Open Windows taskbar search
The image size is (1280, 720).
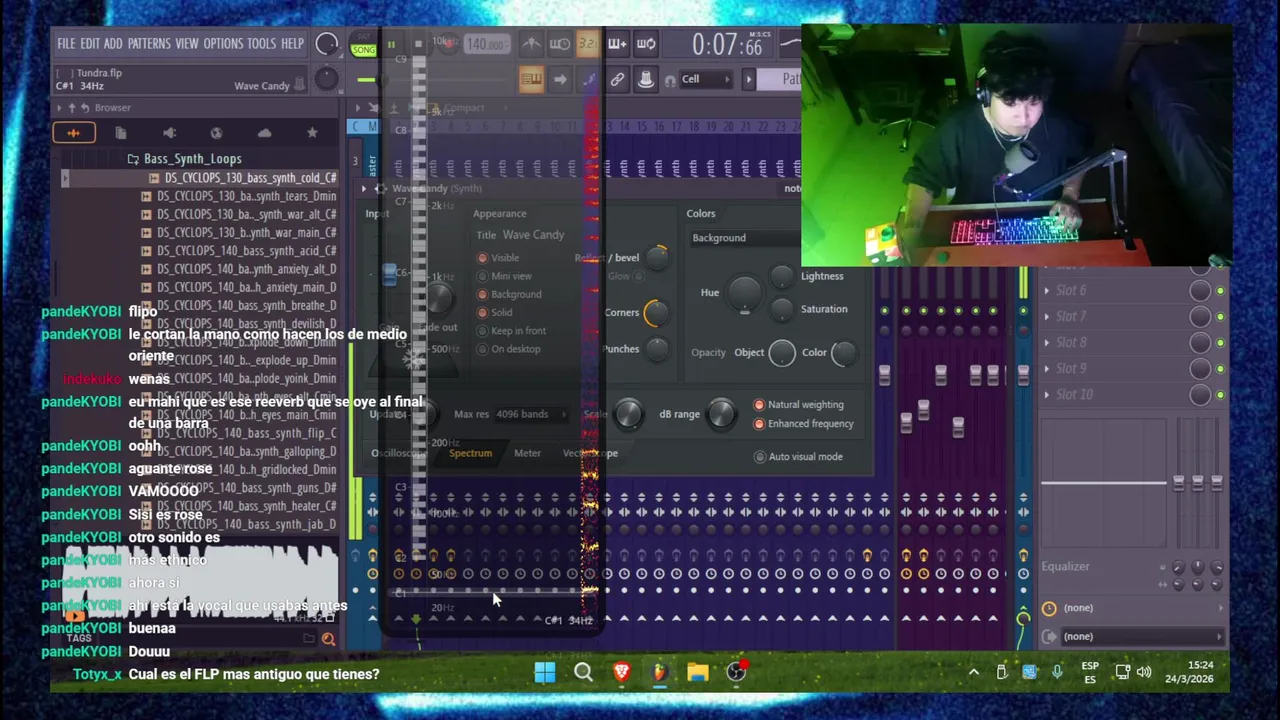(x=583, y=673)
